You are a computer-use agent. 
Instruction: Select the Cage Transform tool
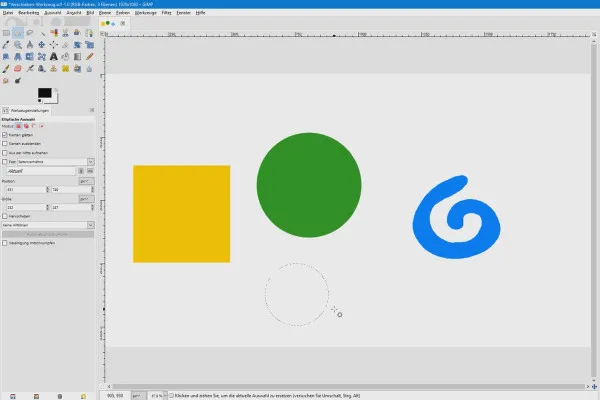[x=42, y=57]
